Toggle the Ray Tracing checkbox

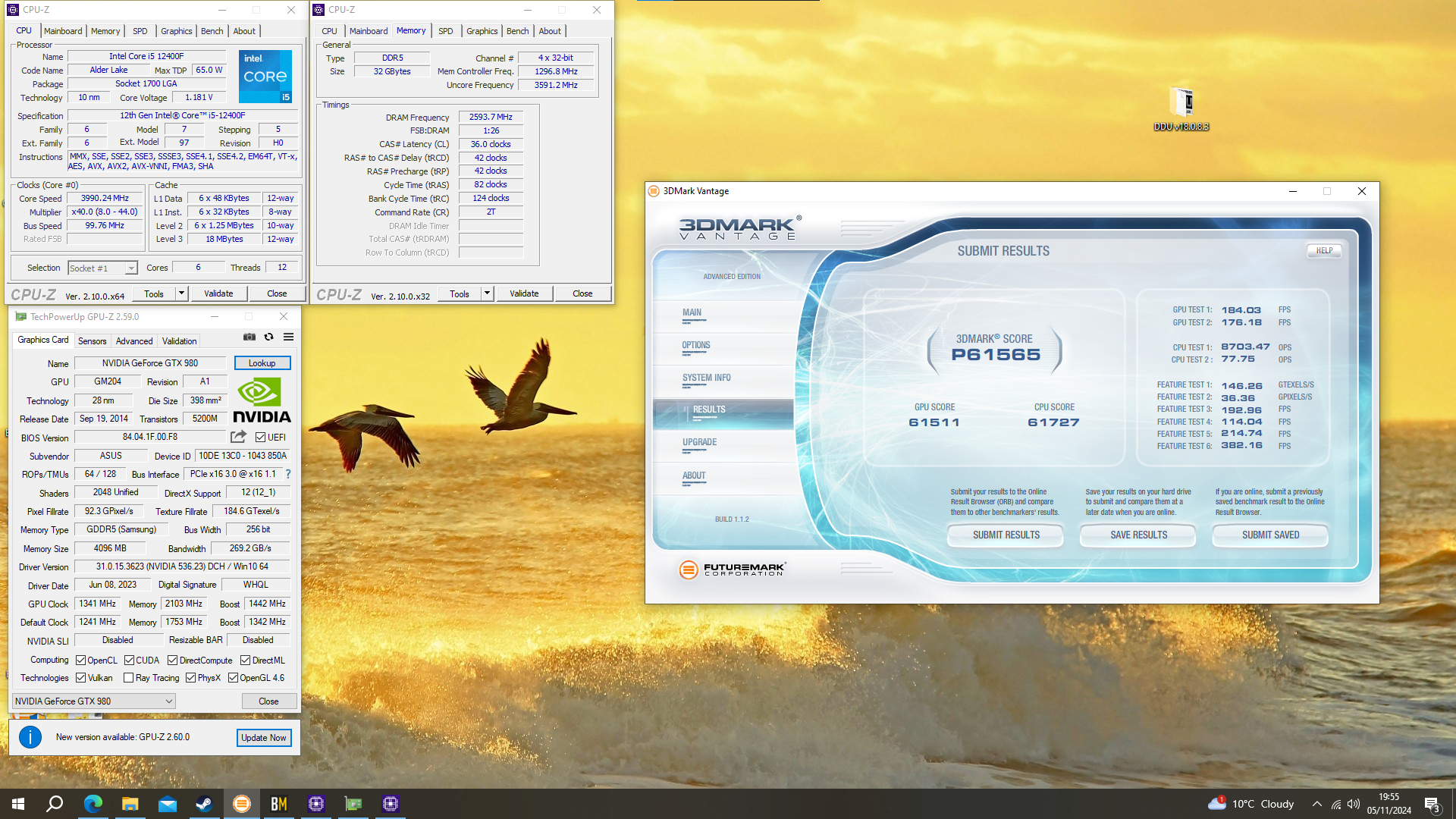tap(128, 678)
